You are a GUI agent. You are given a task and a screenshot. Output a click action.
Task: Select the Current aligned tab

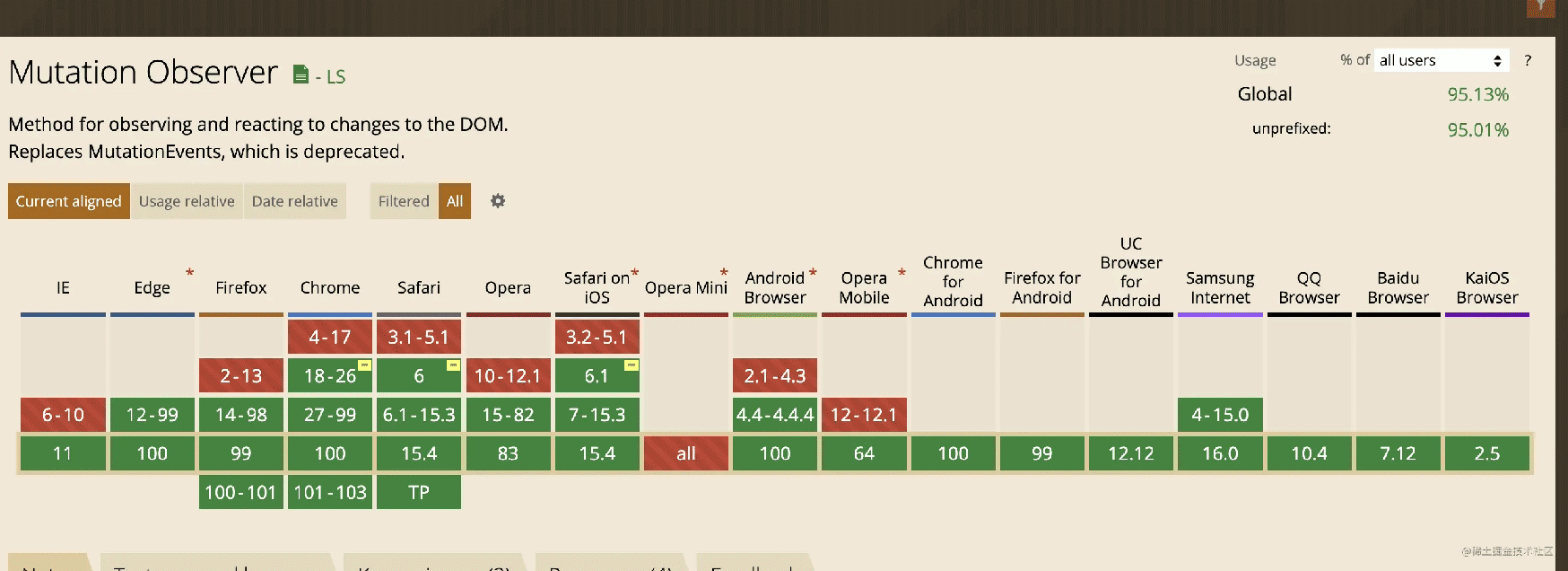tap(69, 201)
